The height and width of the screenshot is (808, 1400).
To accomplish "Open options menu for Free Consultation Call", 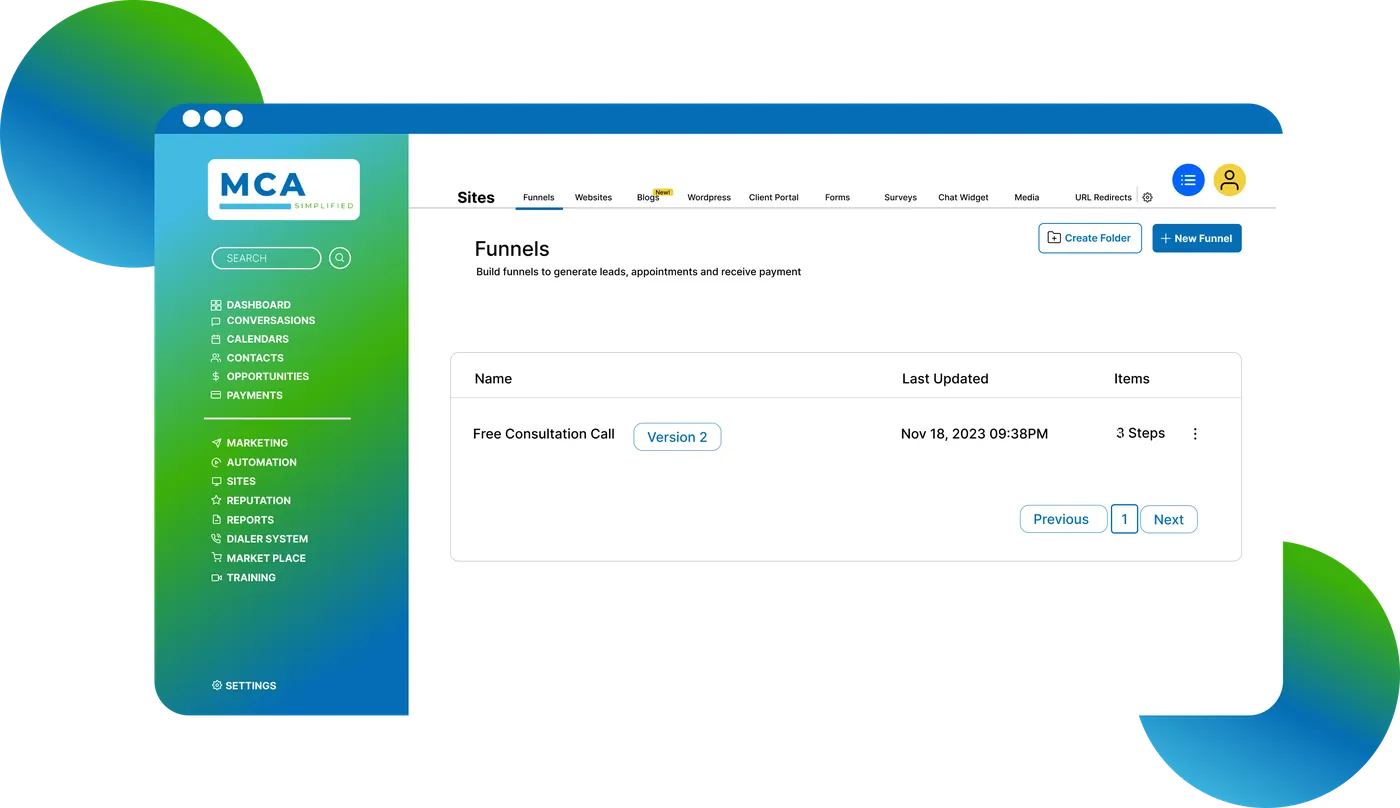I will (x=1195, y=434).
